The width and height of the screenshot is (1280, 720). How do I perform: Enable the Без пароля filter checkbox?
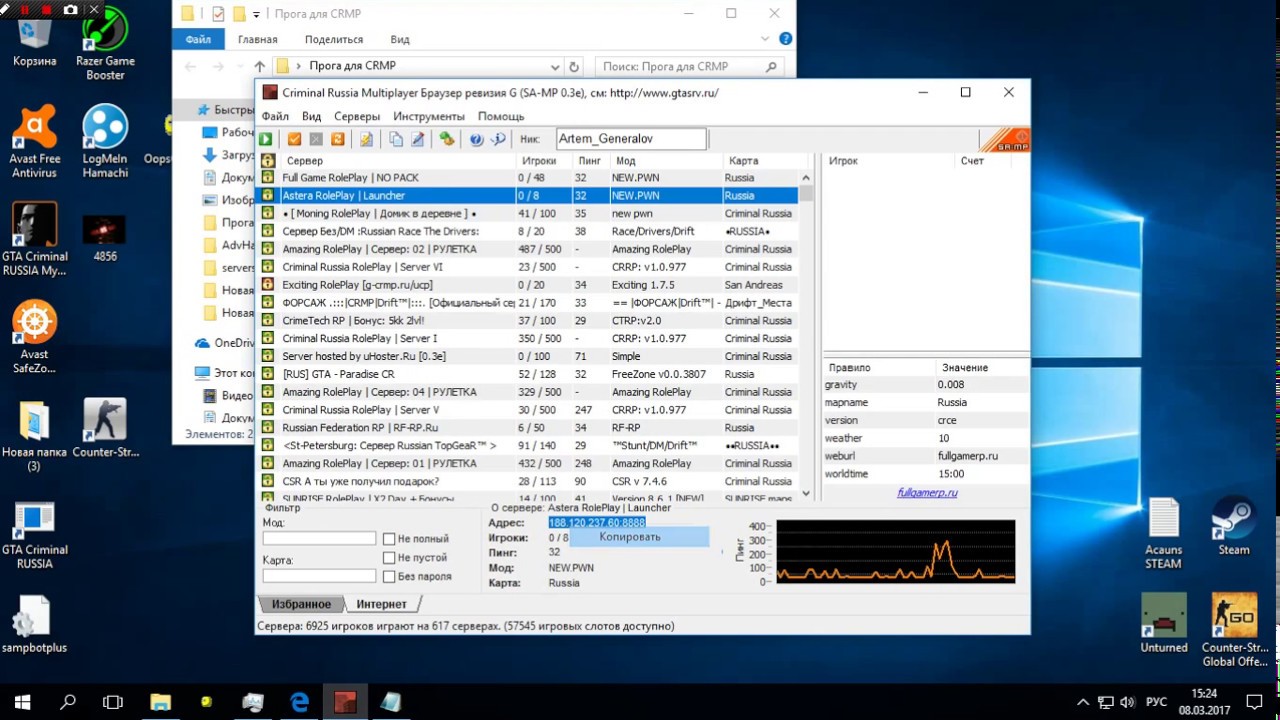point(390,576)
